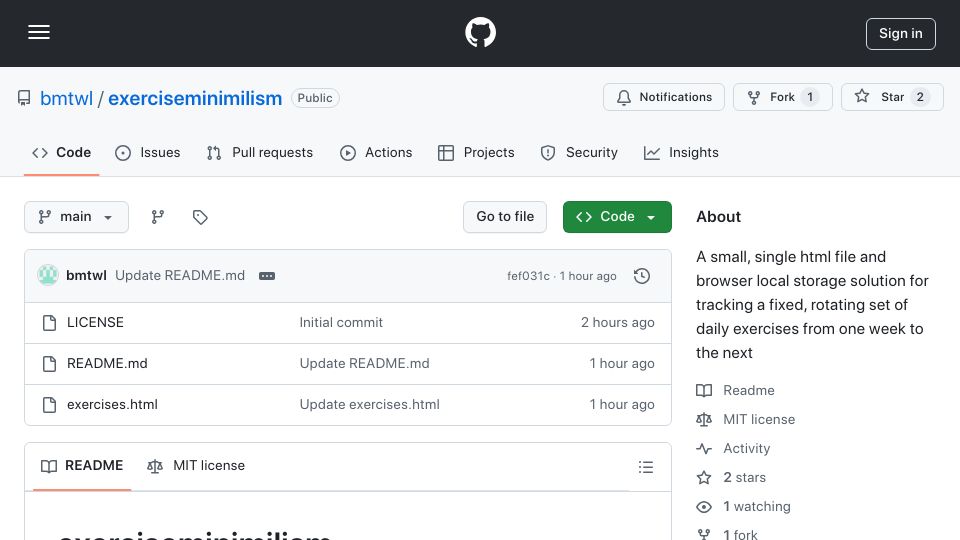Open the hamburger navigation menu
Viewport: 960px width, 540px height.
[39, 32]
